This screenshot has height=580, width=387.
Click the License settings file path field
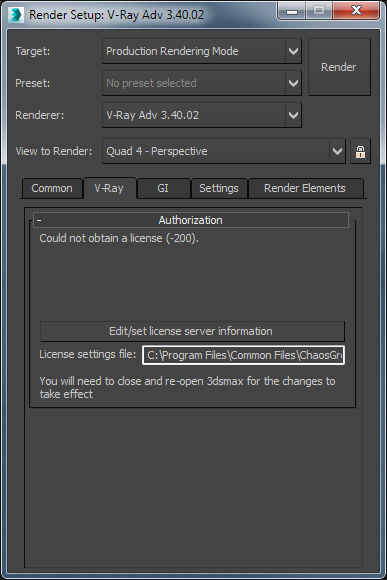(x=243, y=355)
